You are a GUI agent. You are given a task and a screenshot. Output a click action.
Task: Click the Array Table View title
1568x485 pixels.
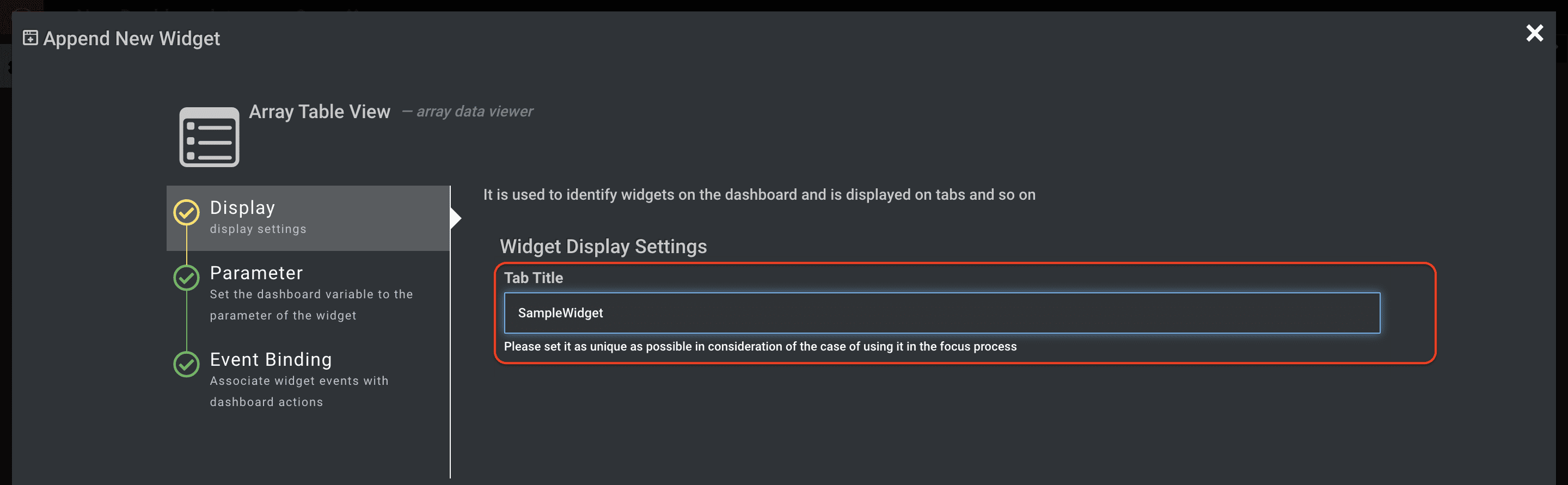point(320,112)
